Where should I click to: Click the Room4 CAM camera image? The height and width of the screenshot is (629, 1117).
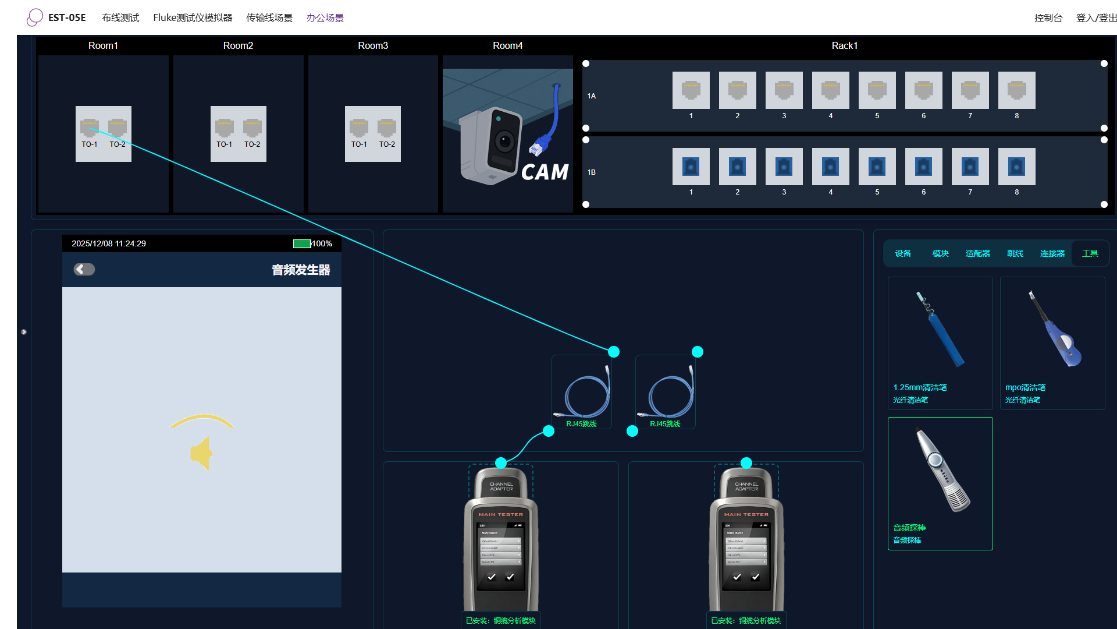(507, 133)
